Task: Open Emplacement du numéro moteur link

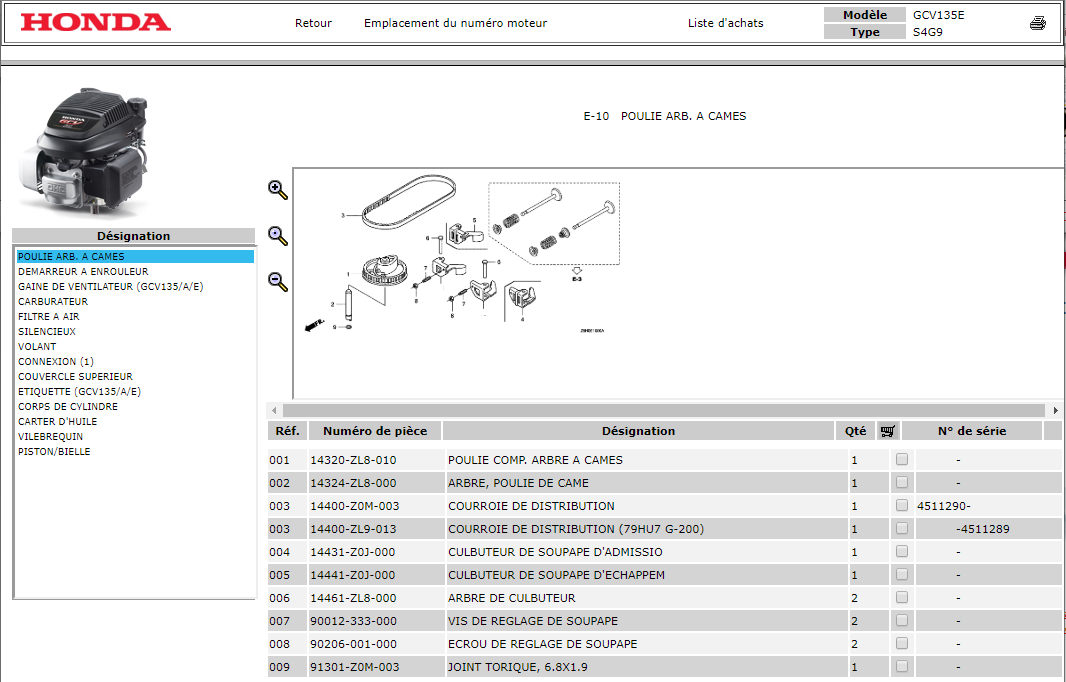Action: point(455,23)
